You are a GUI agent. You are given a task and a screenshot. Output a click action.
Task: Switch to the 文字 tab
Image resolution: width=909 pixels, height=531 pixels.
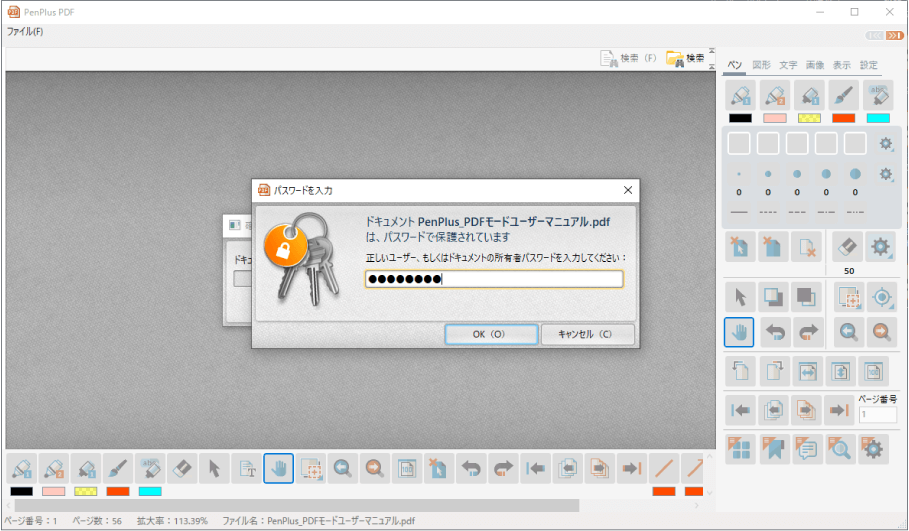click(788, 65)
